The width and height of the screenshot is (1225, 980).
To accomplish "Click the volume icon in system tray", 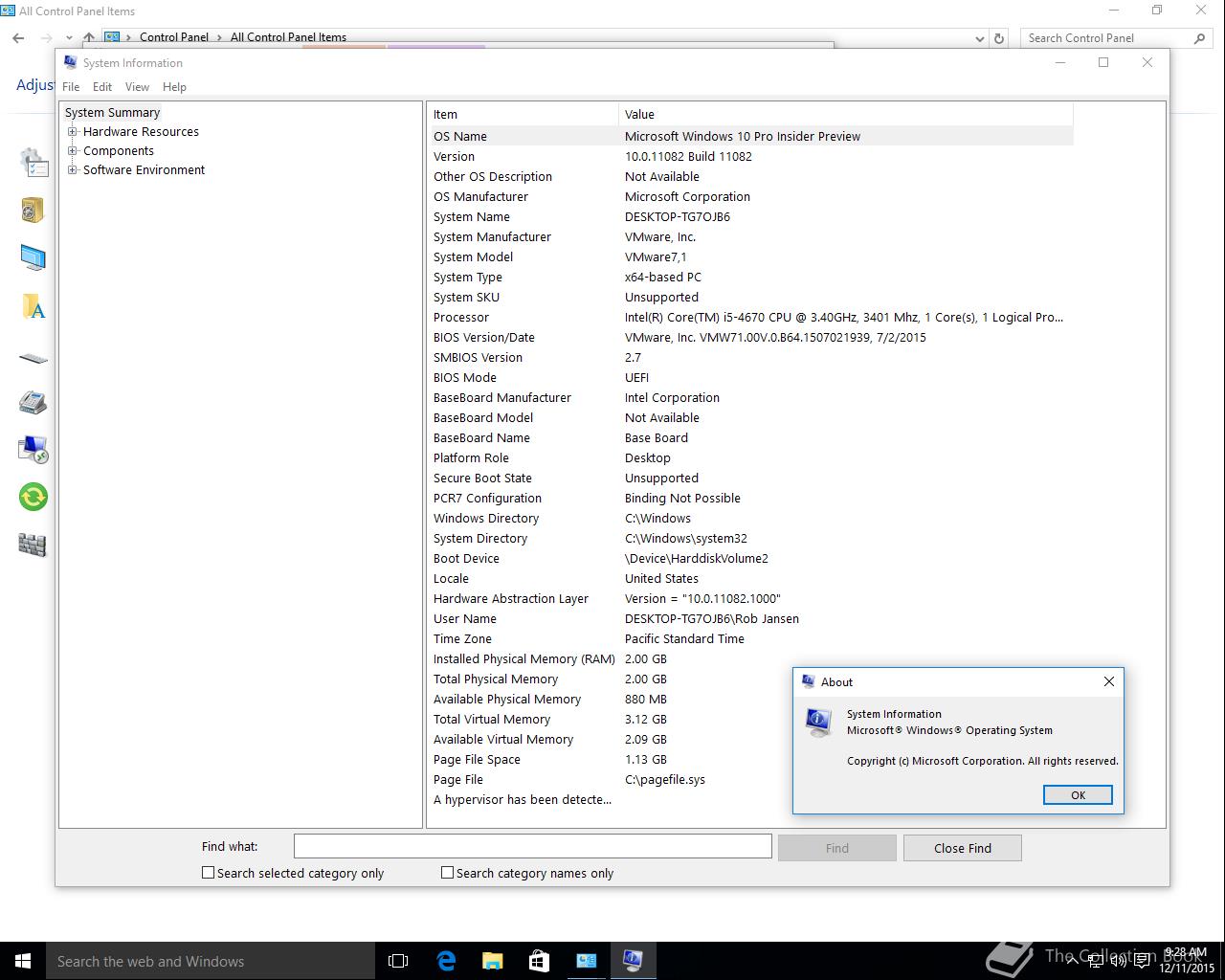I will pos(1118,961).
